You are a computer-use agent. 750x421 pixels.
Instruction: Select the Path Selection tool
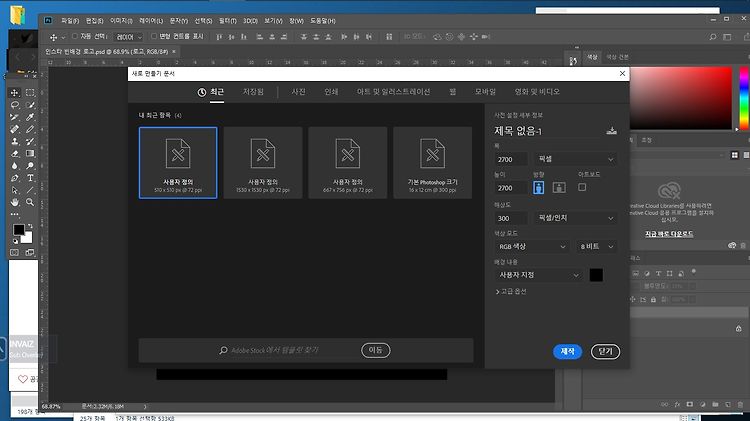pos(15,190)
